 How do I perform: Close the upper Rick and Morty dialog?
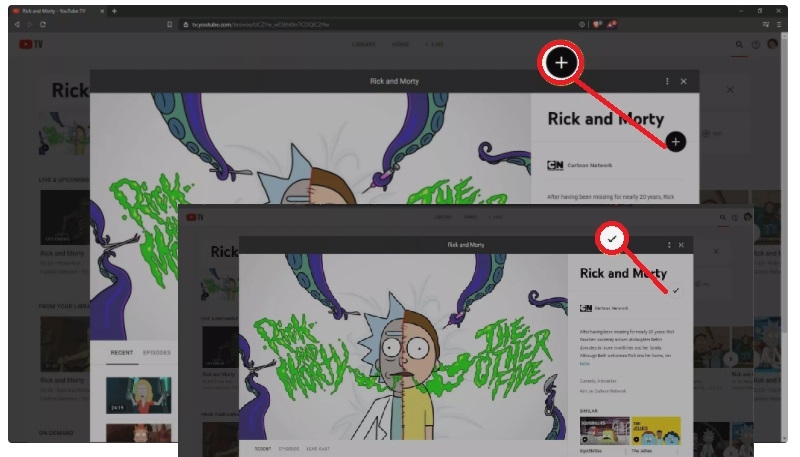click(683, 81)
